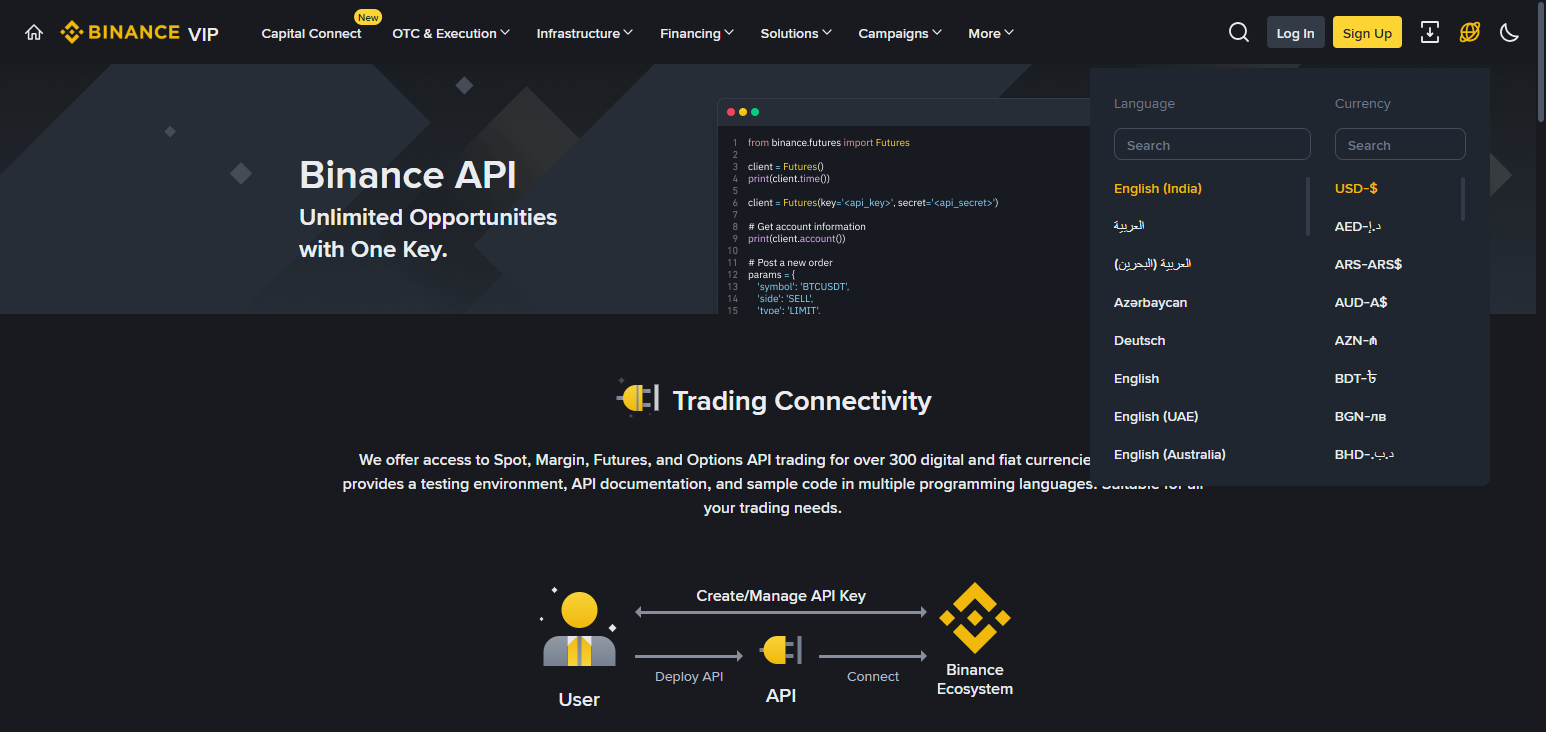Screen dimensions: 1546x732
Task: Open the search magnifier icon
Action: (x=1239, y=33)
